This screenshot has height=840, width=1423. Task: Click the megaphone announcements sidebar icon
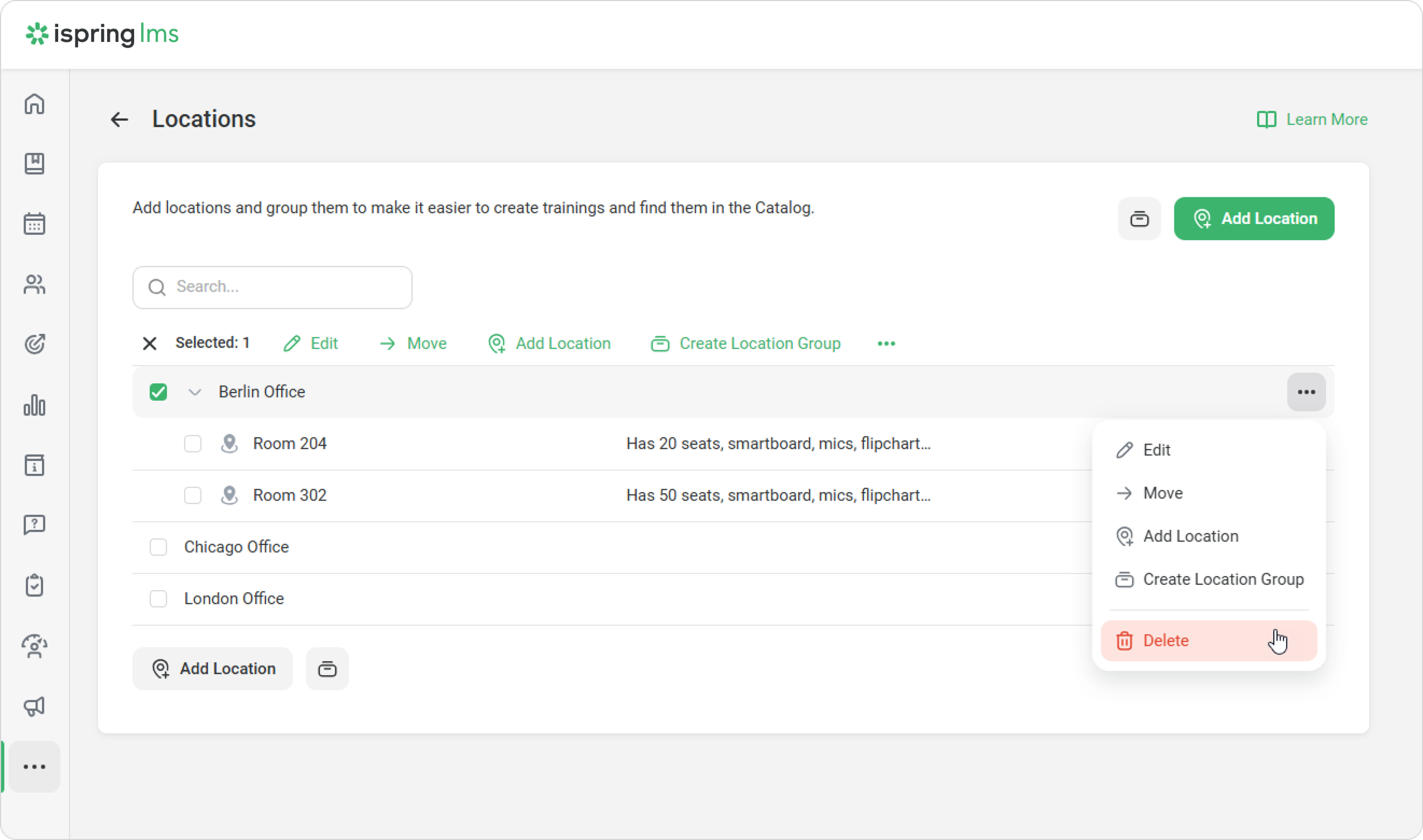click(34, 706)
